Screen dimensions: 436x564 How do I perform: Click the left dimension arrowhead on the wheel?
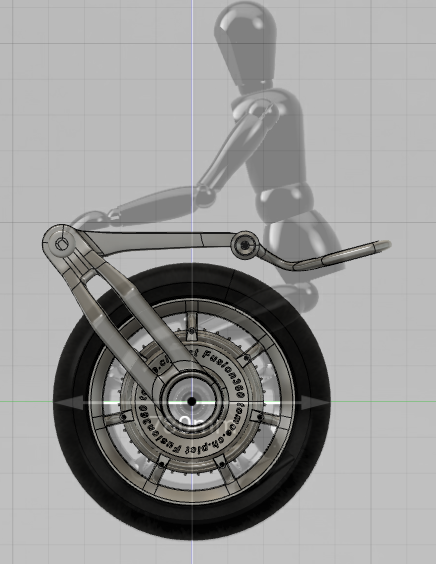(x=68, y=403)
